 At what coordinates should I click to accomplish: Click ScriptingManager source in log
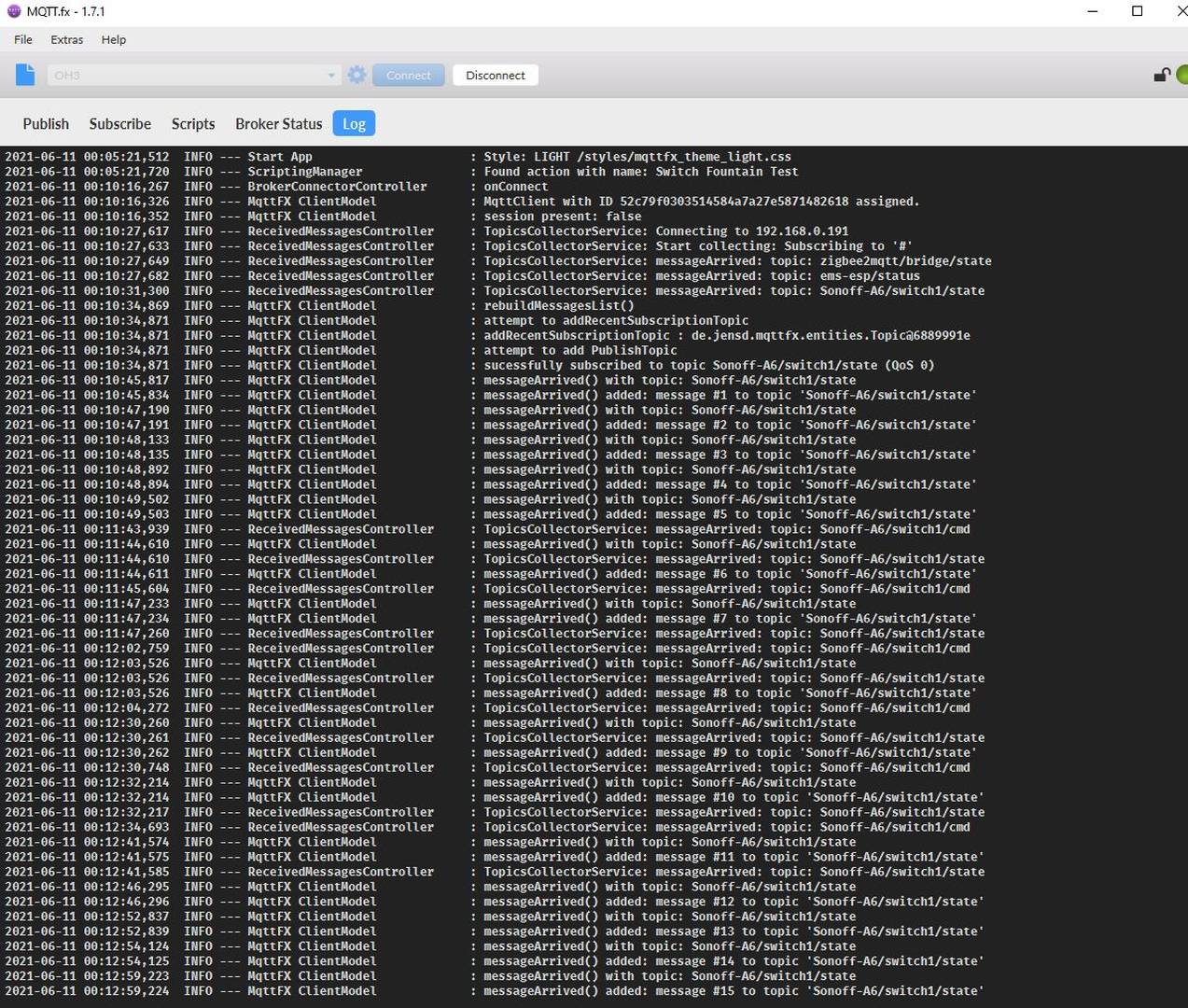coord(305,172)
